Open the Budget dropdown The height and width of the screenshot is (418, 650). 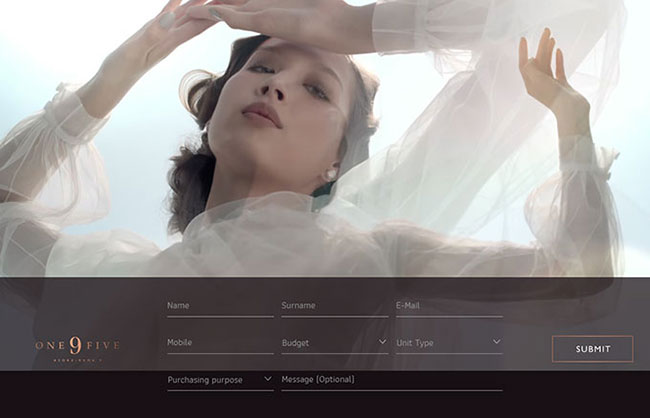pos(334,343)
